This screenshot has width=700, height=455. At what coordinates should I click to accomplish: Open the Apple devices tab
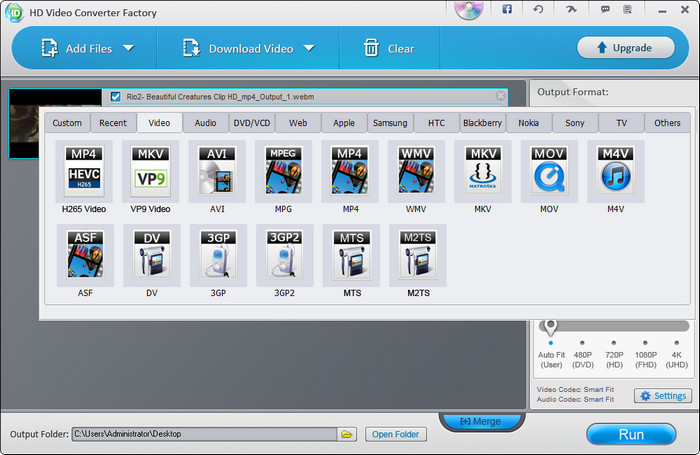(x=344, y=123)
